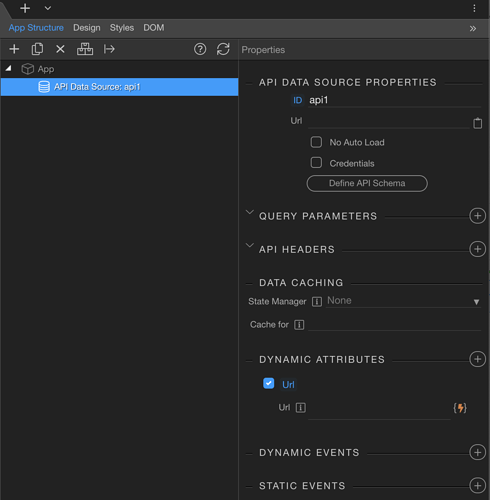Switch to the Design tab
Screen dimensions: 490x500
pyautogui.click(x=87, y=28)
